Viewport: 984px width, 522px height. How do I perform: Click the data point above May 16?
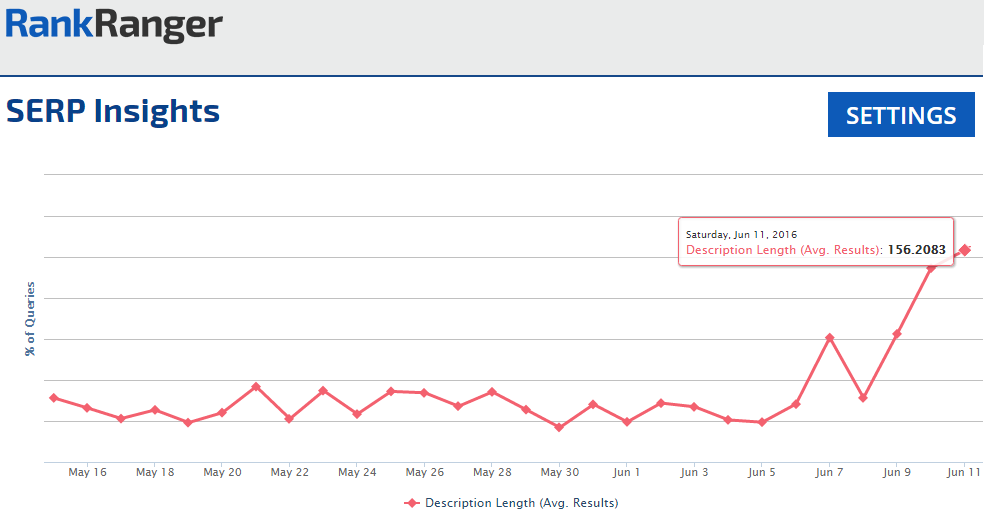tap(87, 408)
